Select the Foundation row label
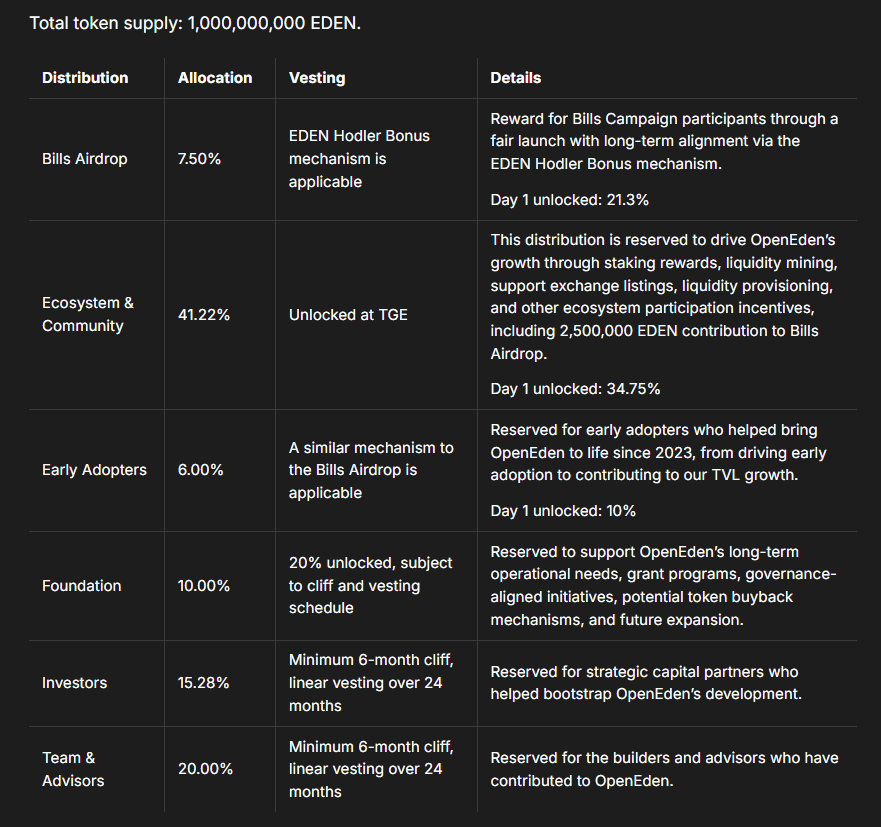The width and height of the screenshot is (881, 827). pos(82,586)
